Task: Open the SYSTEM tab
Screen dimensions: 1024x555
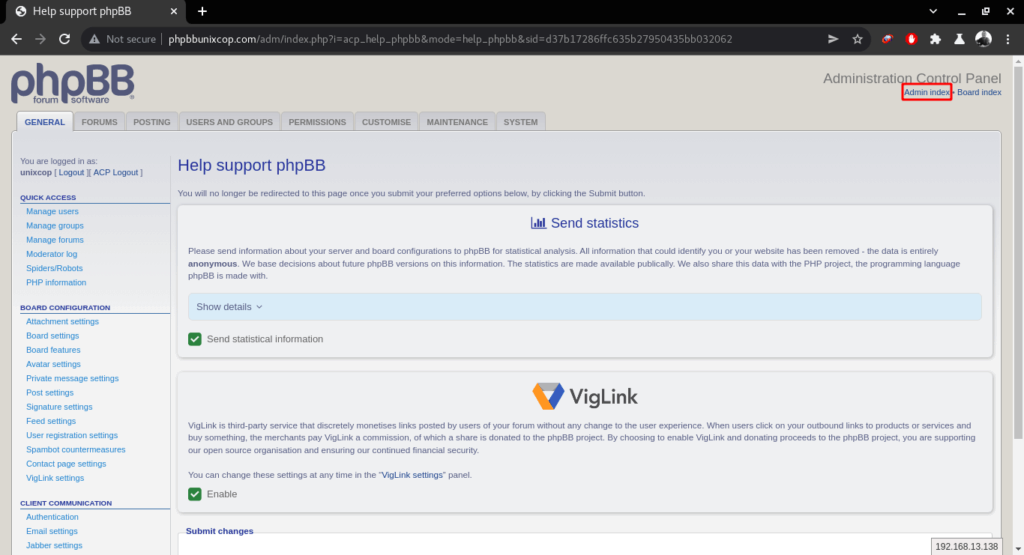Action: (520, 122)
